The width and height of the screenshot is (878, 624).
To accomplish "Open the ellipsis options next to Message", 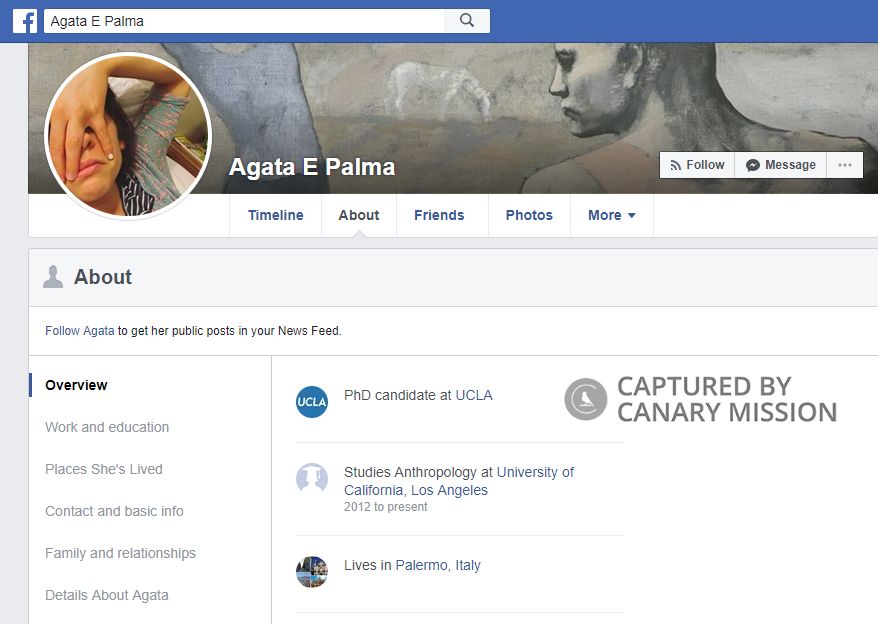I will tap(845, 164).
